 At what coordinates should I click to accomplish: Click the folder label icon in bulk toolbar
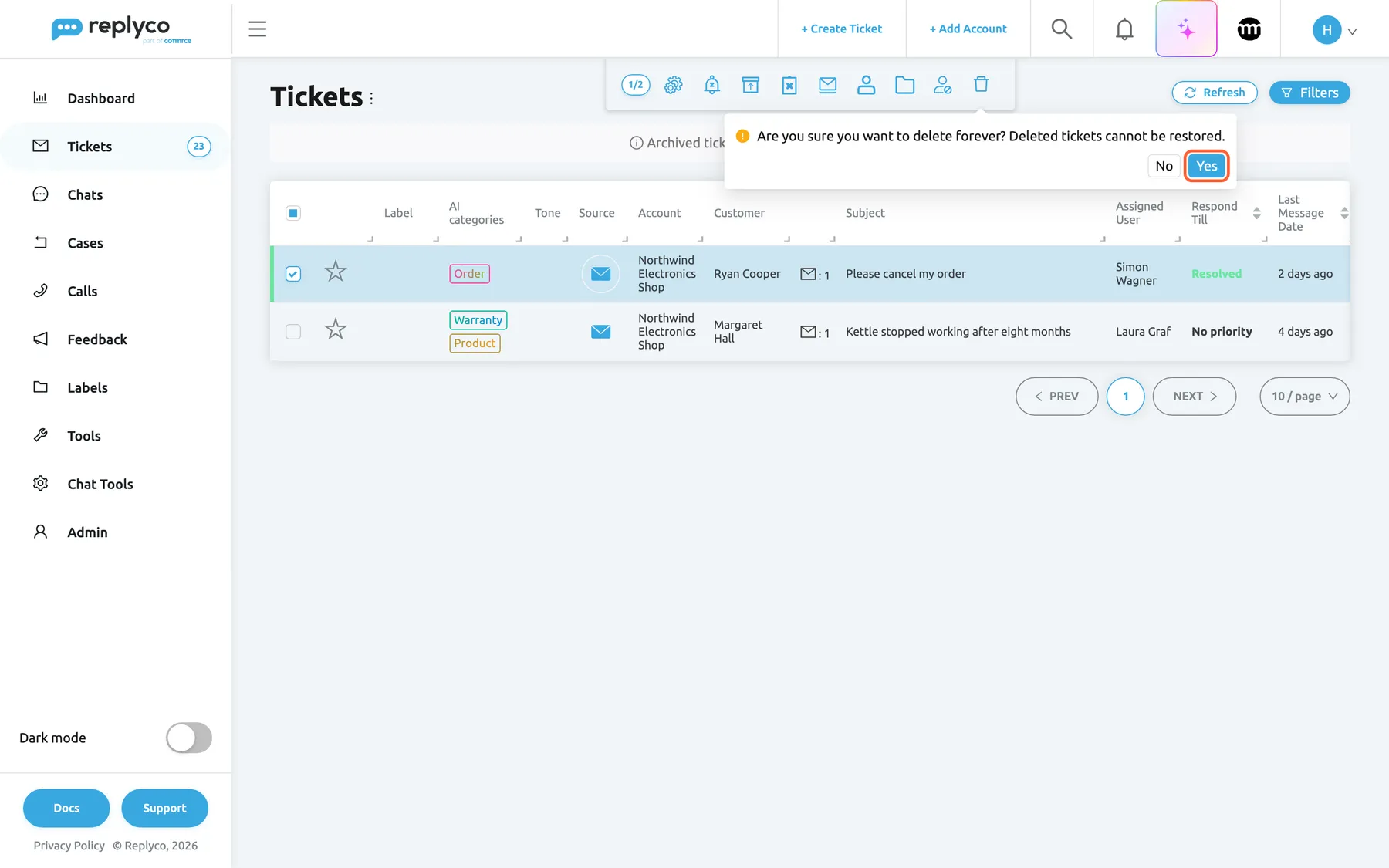[905, 85]
